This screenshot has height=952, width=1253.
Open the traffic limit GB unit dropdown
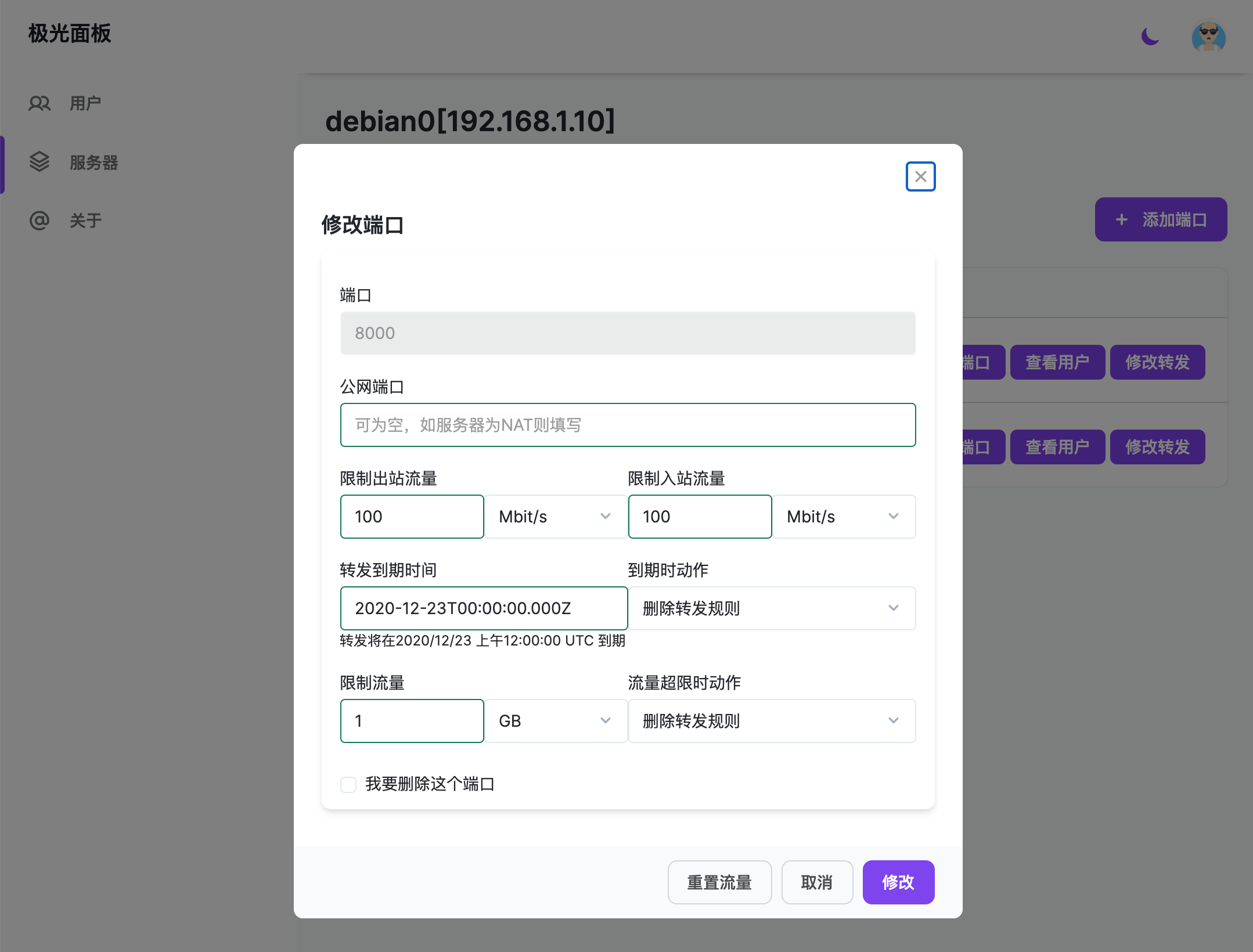[555, 721]
